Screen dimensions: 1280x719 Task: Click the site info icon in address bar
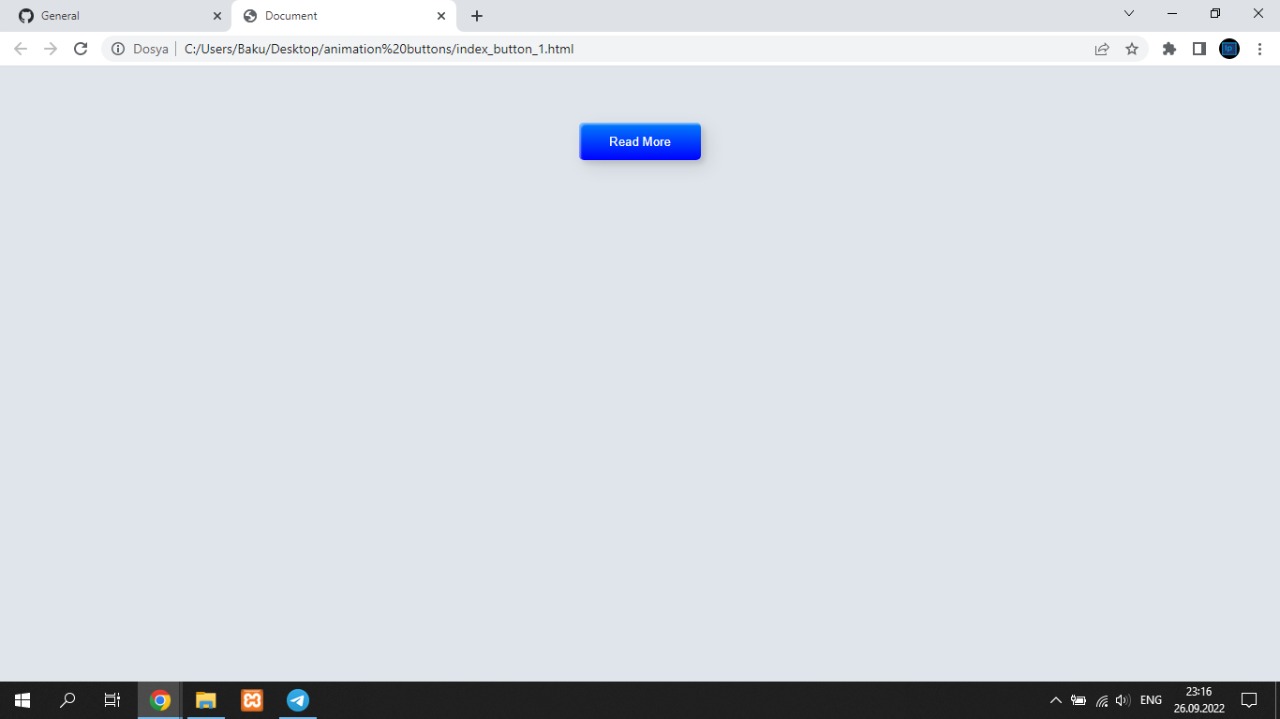point(118,48)
